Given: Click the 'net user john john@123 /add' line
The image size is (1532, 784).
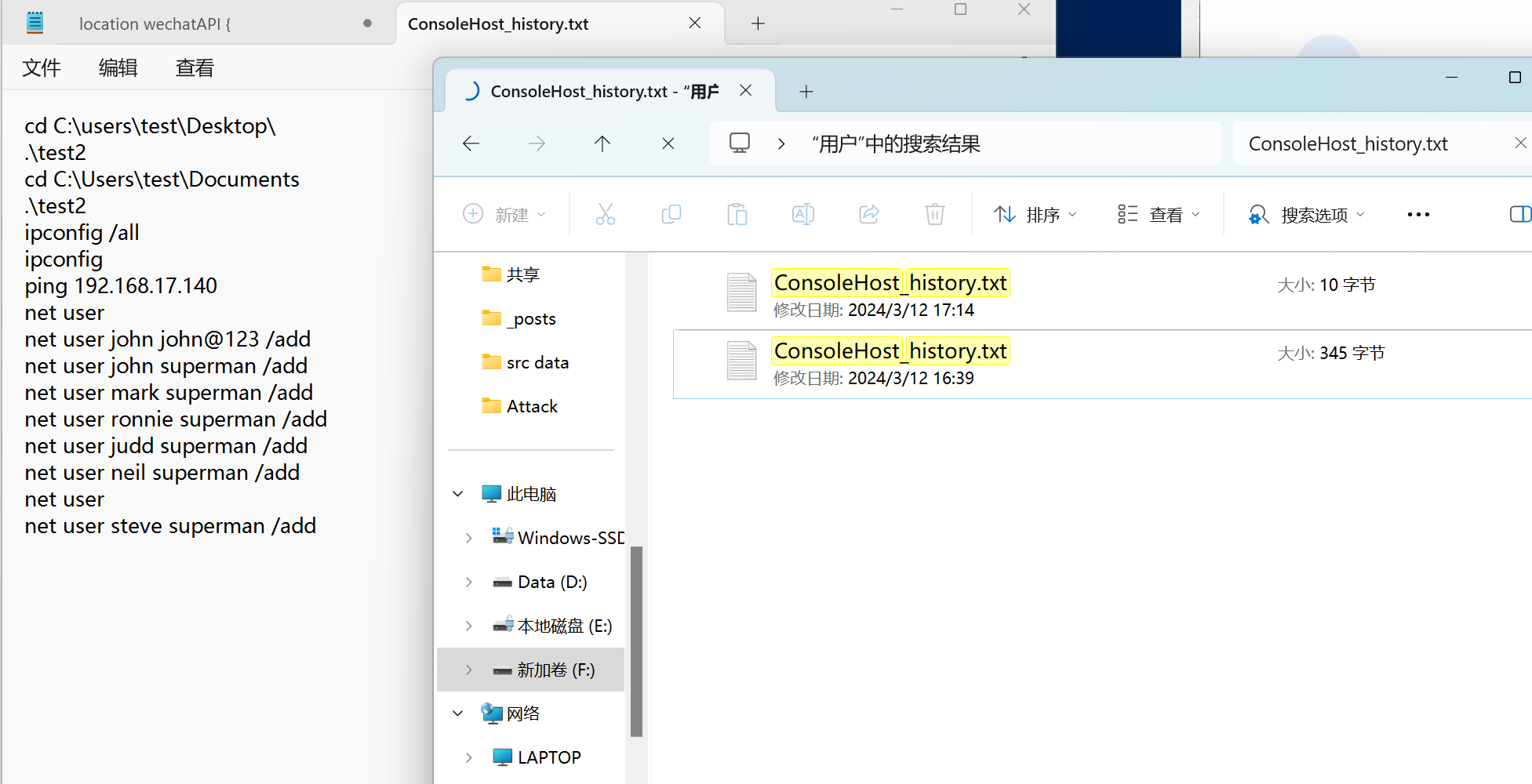Looking at the screenshot, I should point(168,339).
